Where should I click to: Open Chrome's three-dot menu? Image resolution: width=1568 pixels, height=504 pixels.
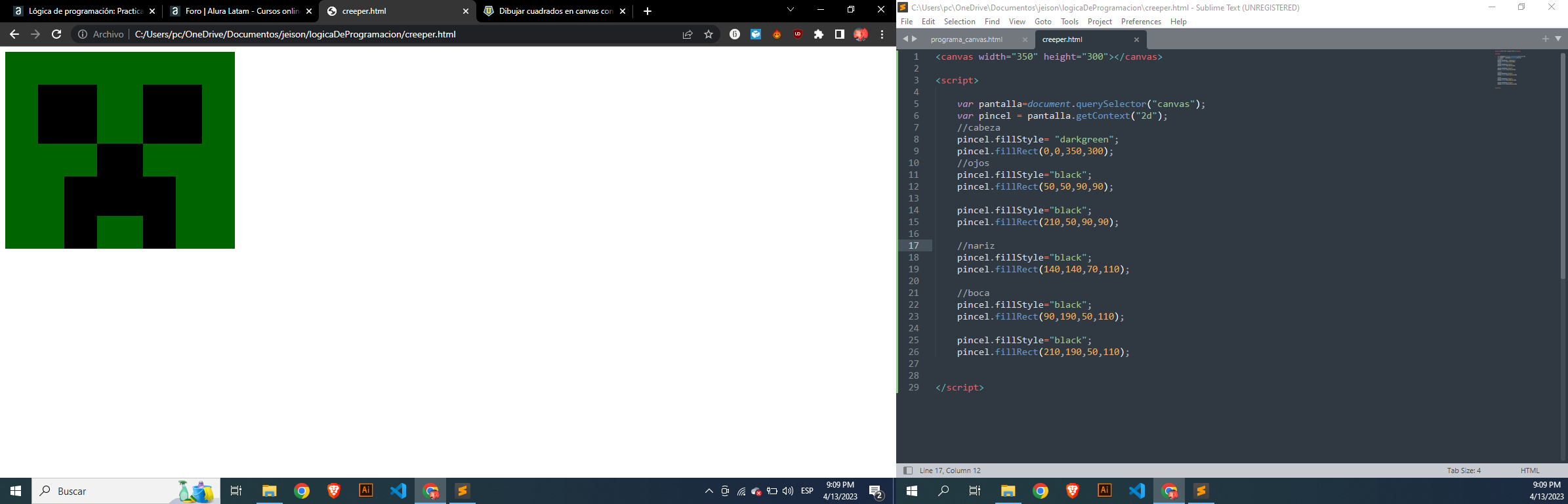882,34
